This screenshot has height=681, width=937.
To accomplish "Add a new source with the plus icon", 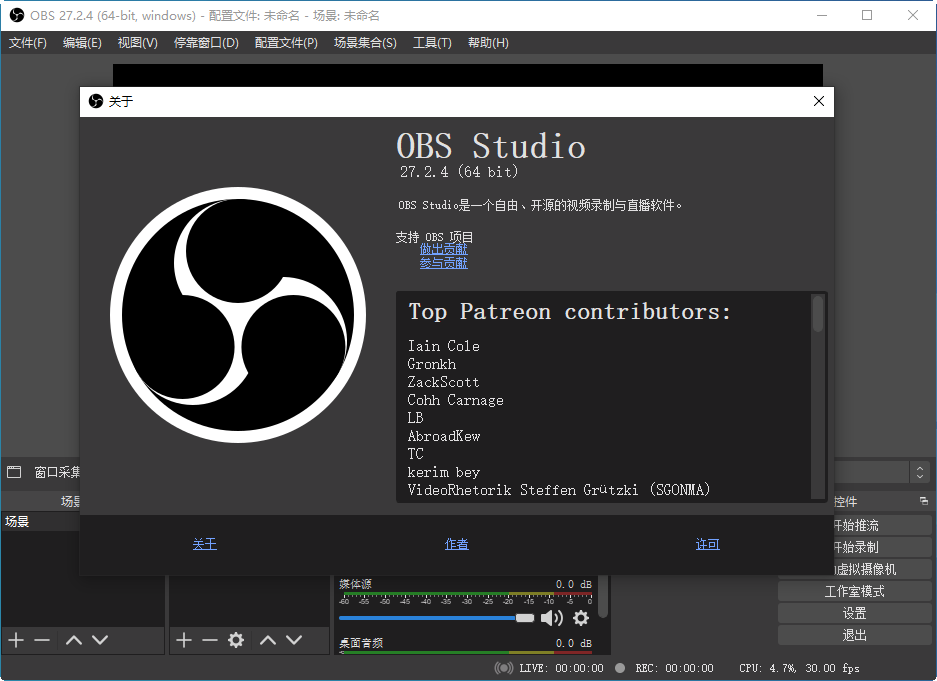I will point(184,640).
